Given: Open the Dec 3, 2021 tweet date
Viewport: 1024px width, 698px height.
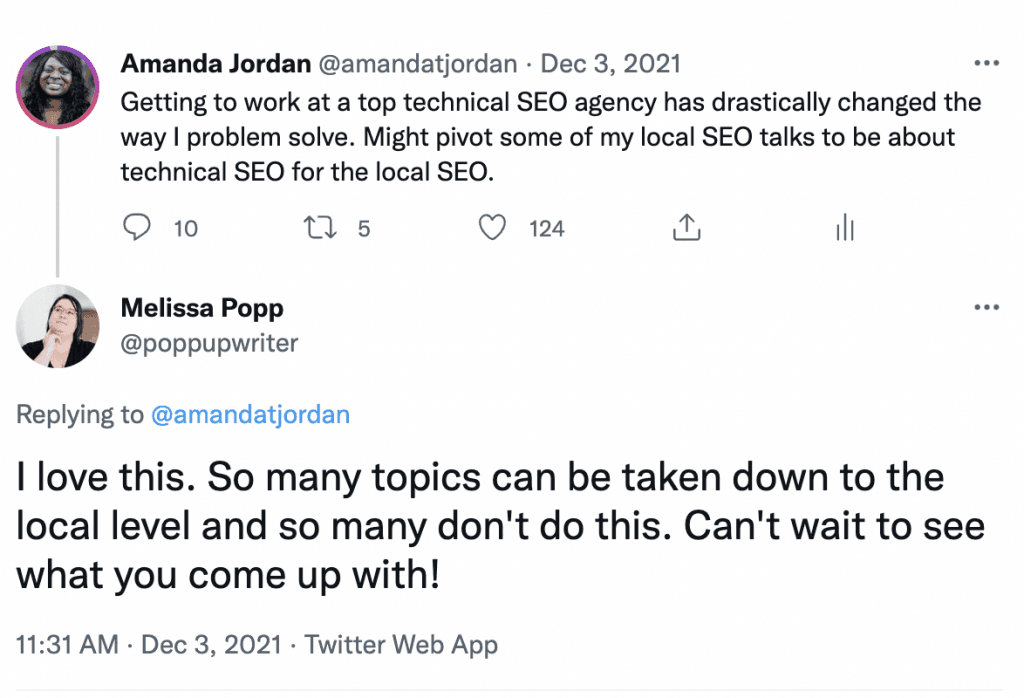Looking at the screenshot, I should tap(610, 64).
